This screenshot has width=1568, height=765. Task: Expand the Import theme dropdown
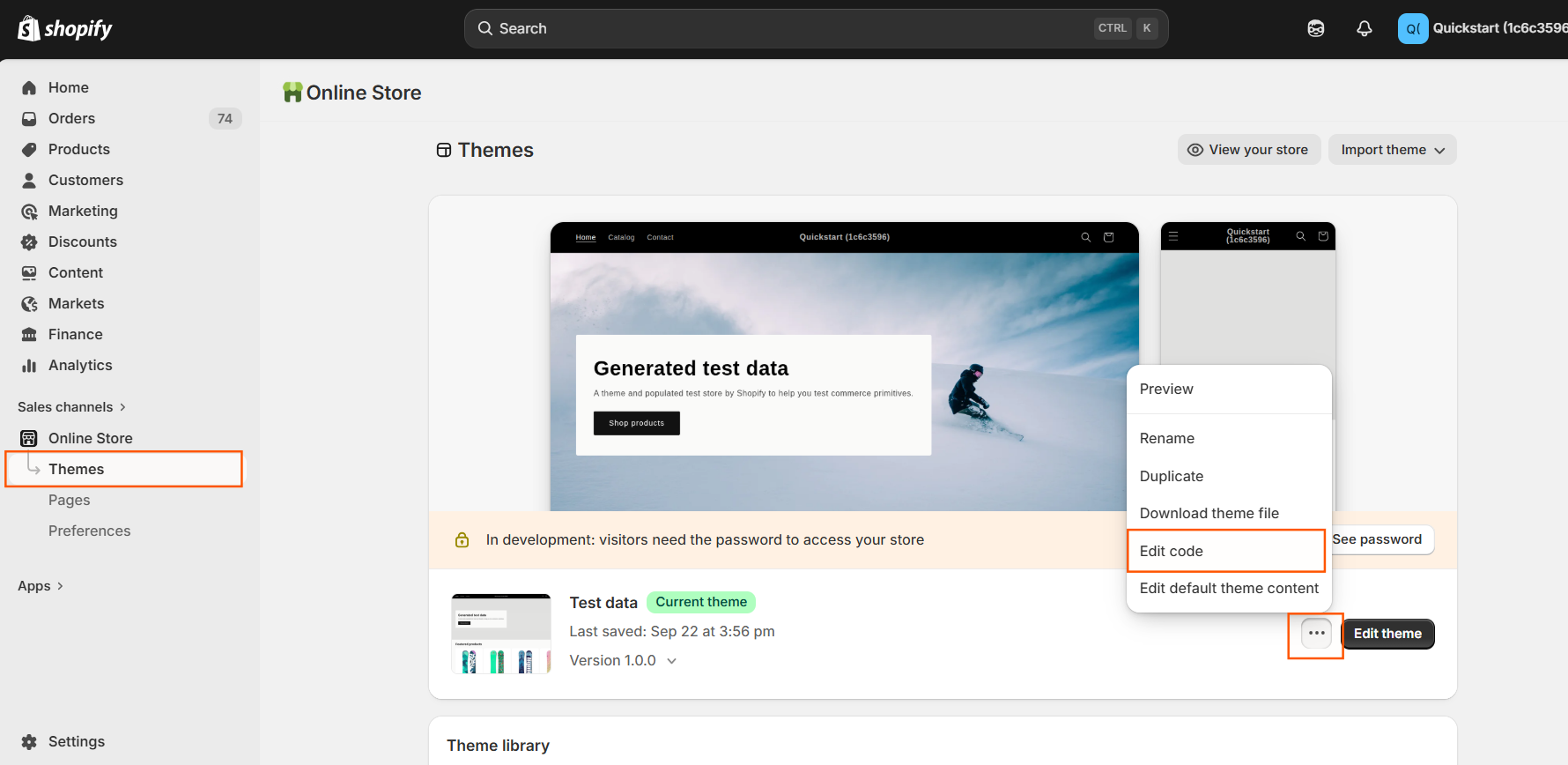(x=1392, y=150)
